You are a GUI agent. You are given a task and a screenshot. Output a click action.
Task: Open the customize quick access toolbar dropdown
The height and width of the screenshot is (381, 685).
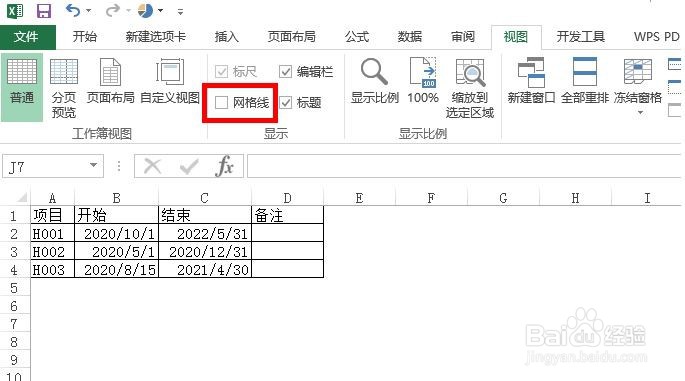(x=180, y=11)
